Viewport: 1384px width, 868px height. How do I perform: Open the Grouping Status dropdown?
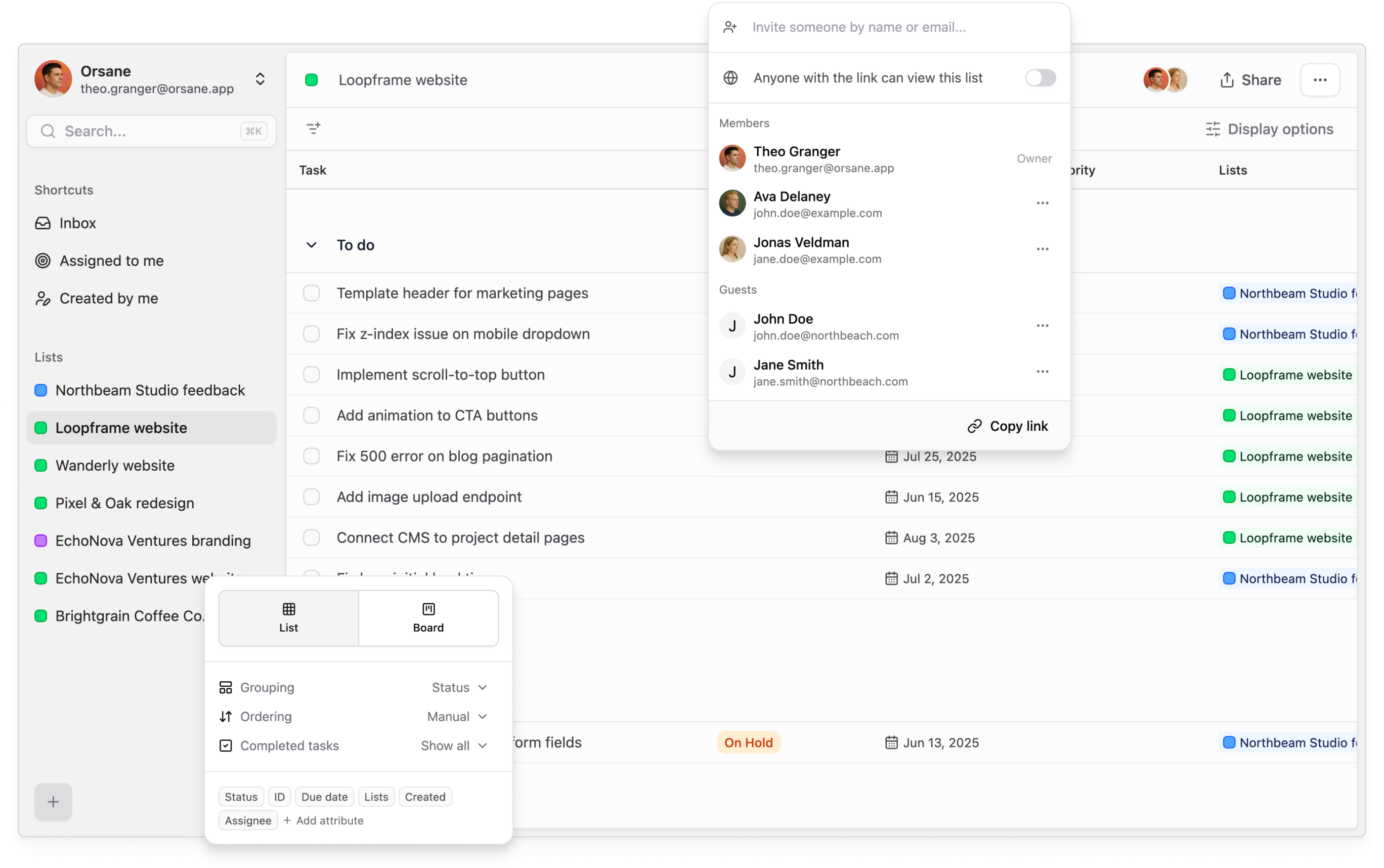[x=459, y=687]
